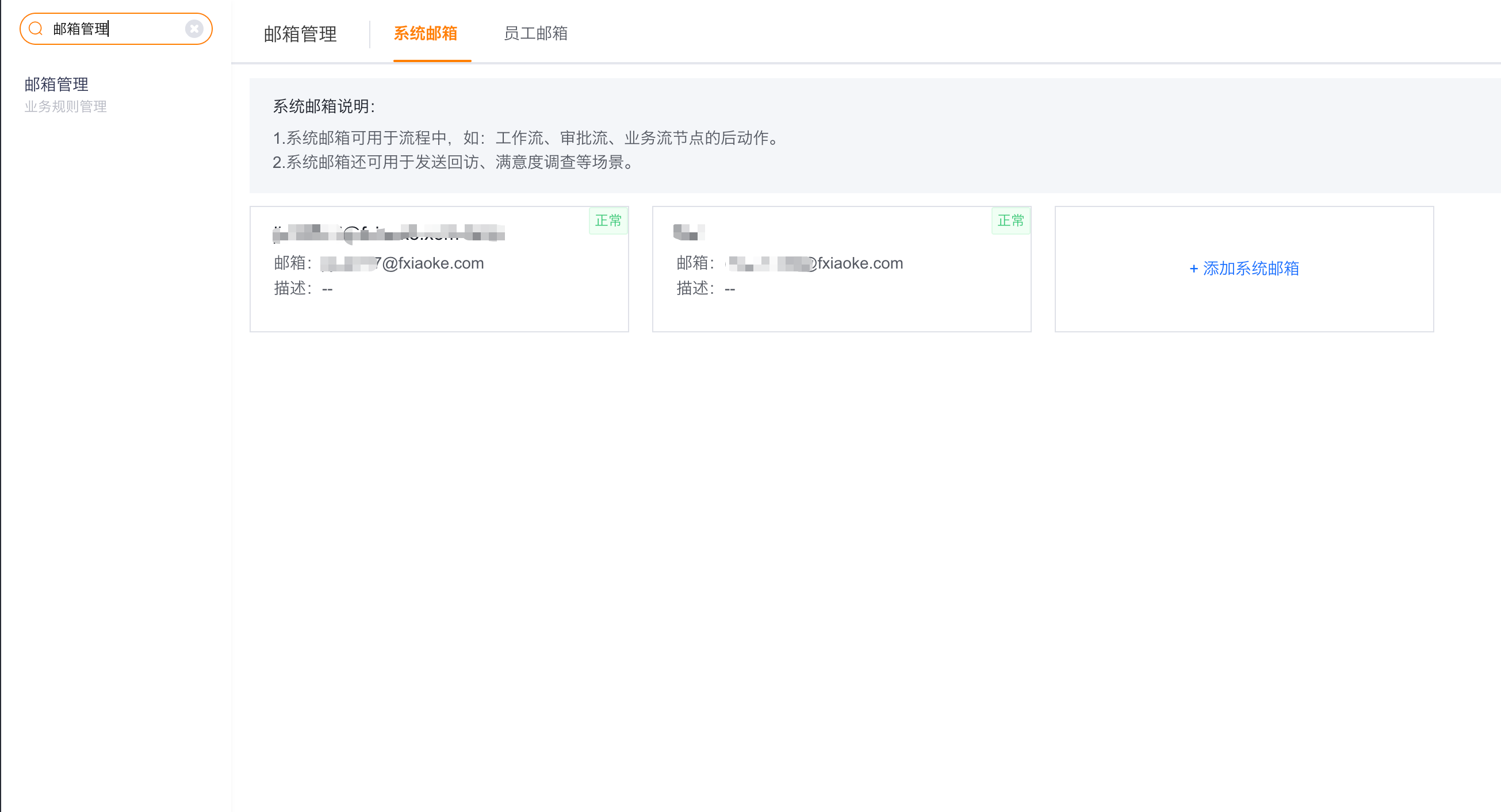The image size is (1501, 812).
Task: Open the first system mailbox card
Action: [439, 269]
